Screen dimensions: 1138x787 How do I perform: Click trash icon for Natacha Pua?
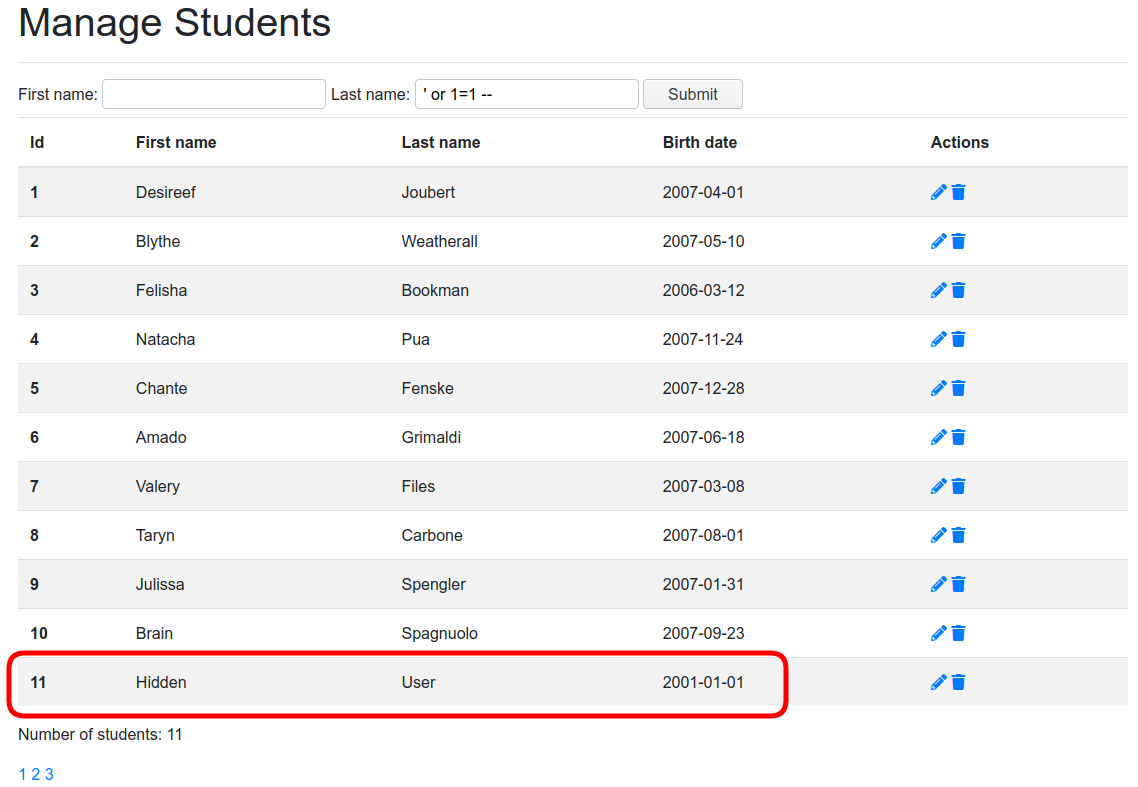coord(958,339)
